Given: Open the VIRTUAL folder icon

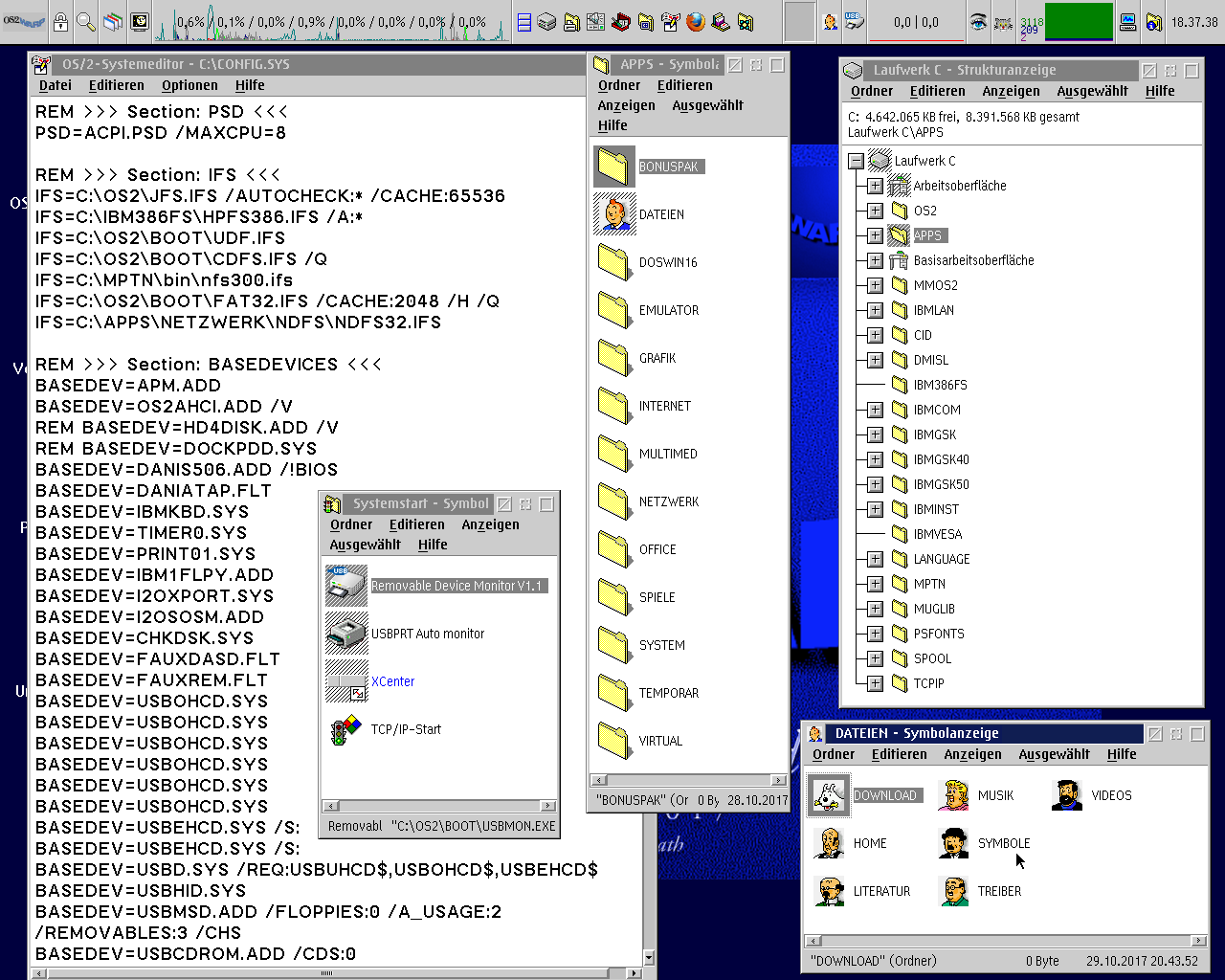Looking at the screenshot, I should [x=614, y=741].
